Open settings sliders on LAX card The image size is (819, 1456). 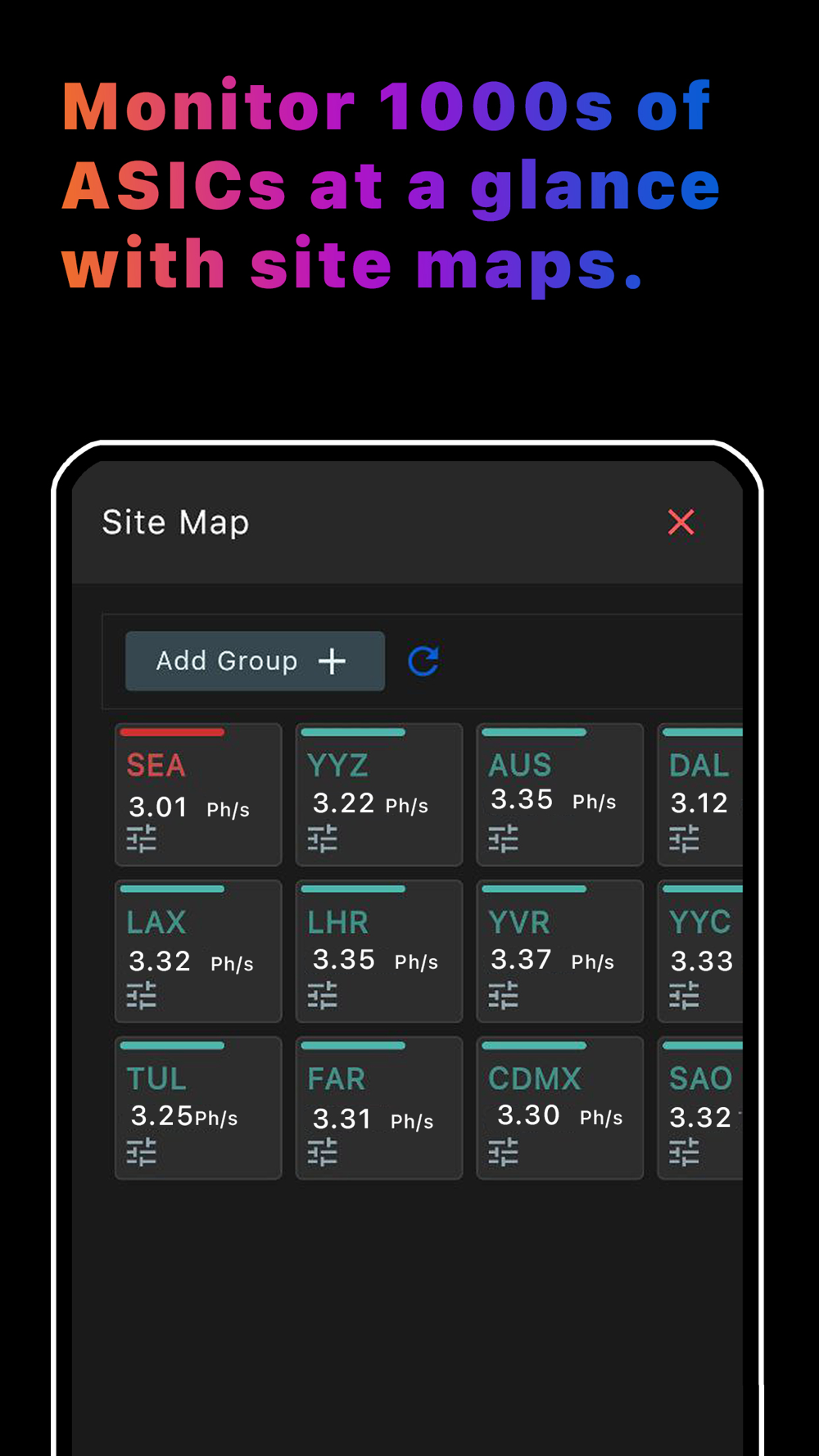pyautogui.click(x=142, y=996)
